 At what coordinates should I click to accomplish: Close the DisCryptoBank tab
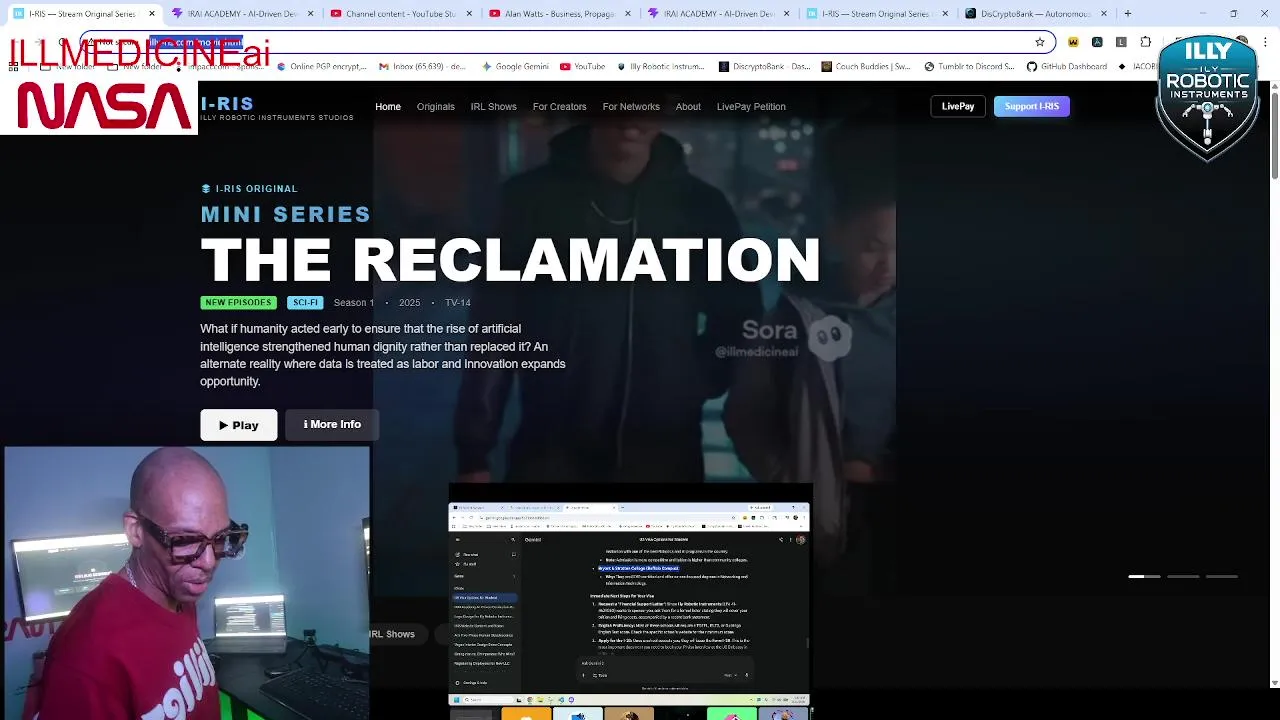[1104, 14]
